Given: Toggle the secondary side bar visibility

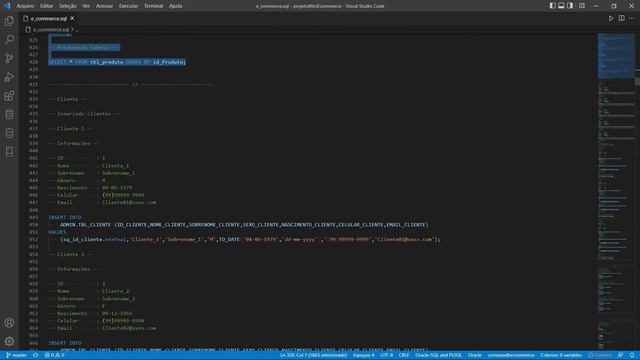Looking at the screenshot, I should click(x=570, y=6).
